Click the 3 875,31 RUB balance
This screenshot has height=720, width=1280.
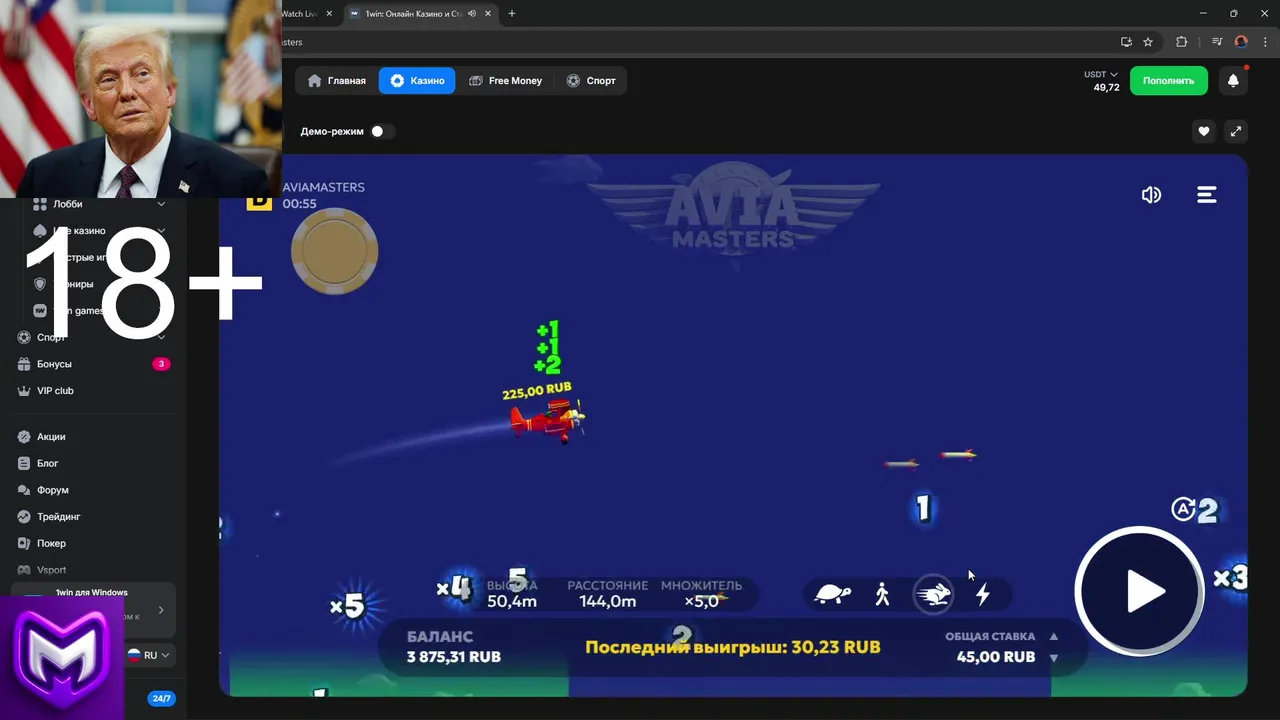click(x=454, y=657)
